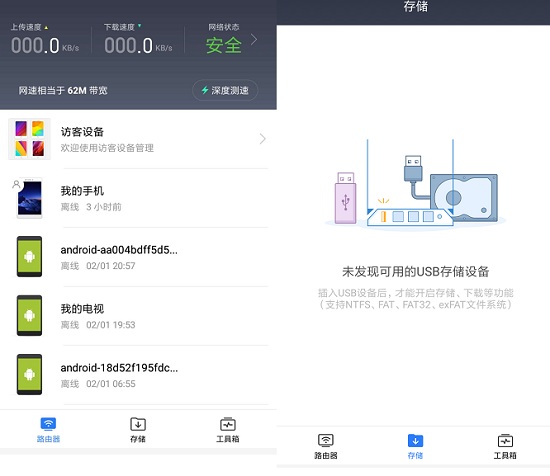Click 网速相当于 62M 带宽 text

[x=63, y=90]
